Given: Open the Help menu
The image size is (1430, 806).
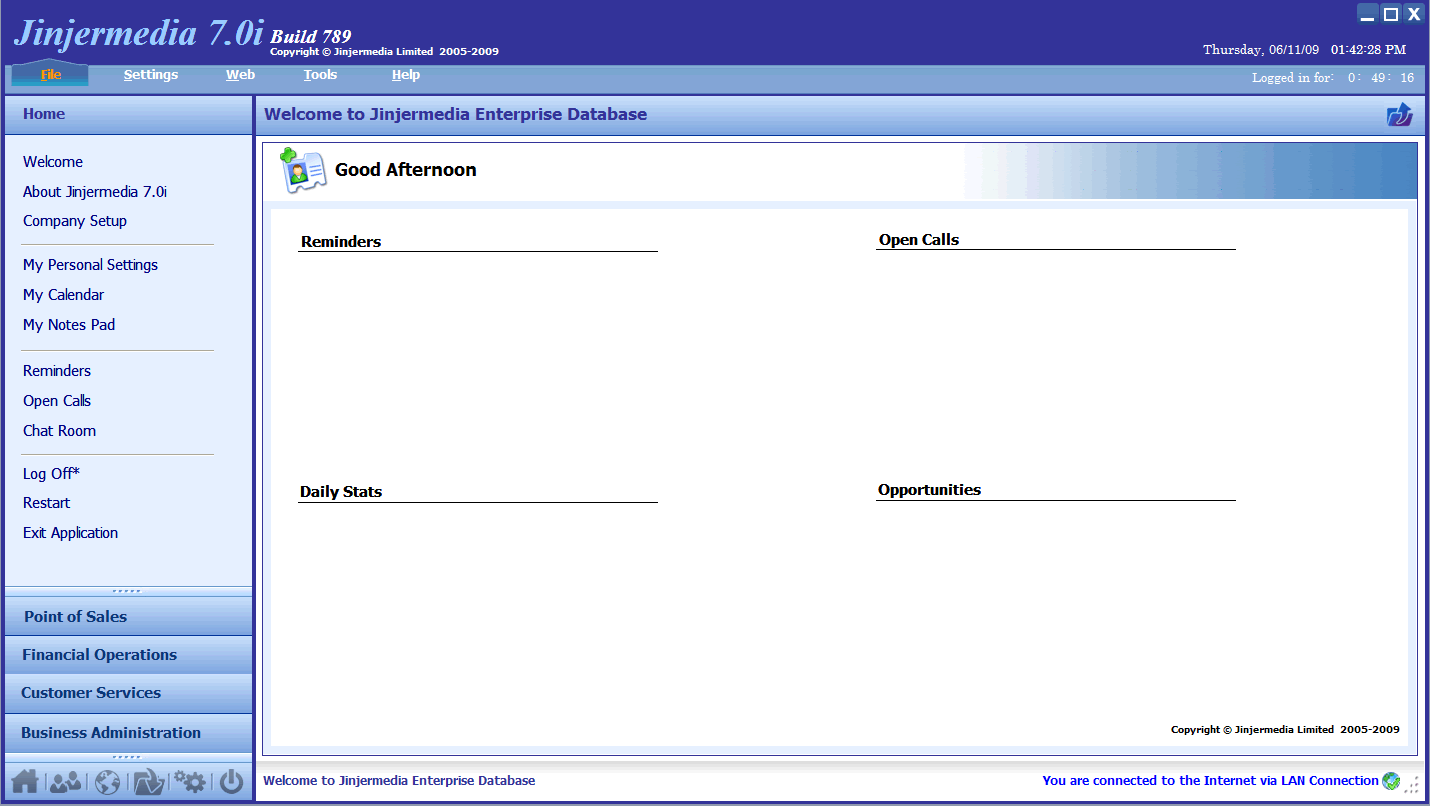Looking at the screenshot, I should [406, 75].
